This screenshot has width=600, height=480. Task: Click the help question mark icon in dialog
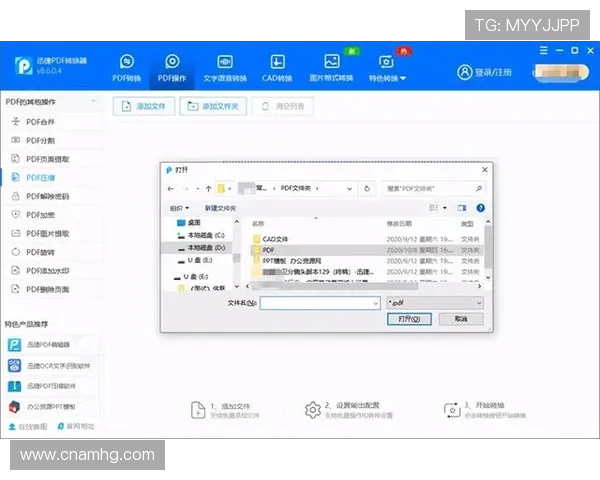tap(481, 208)
